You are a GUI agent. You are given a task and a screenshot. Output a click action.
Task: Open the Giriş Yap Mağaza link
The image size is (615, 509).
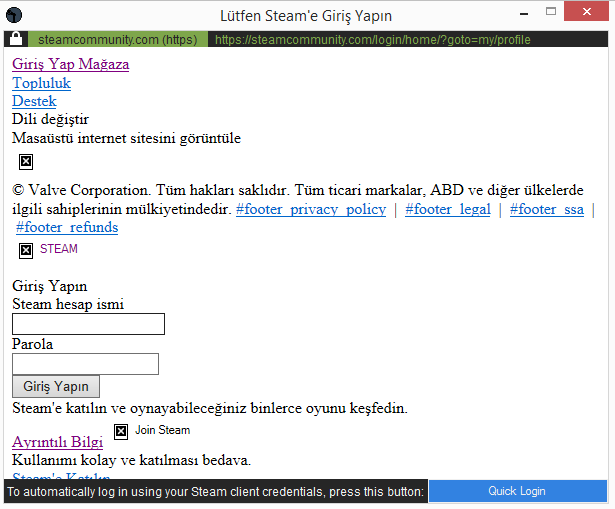(71, 64)
